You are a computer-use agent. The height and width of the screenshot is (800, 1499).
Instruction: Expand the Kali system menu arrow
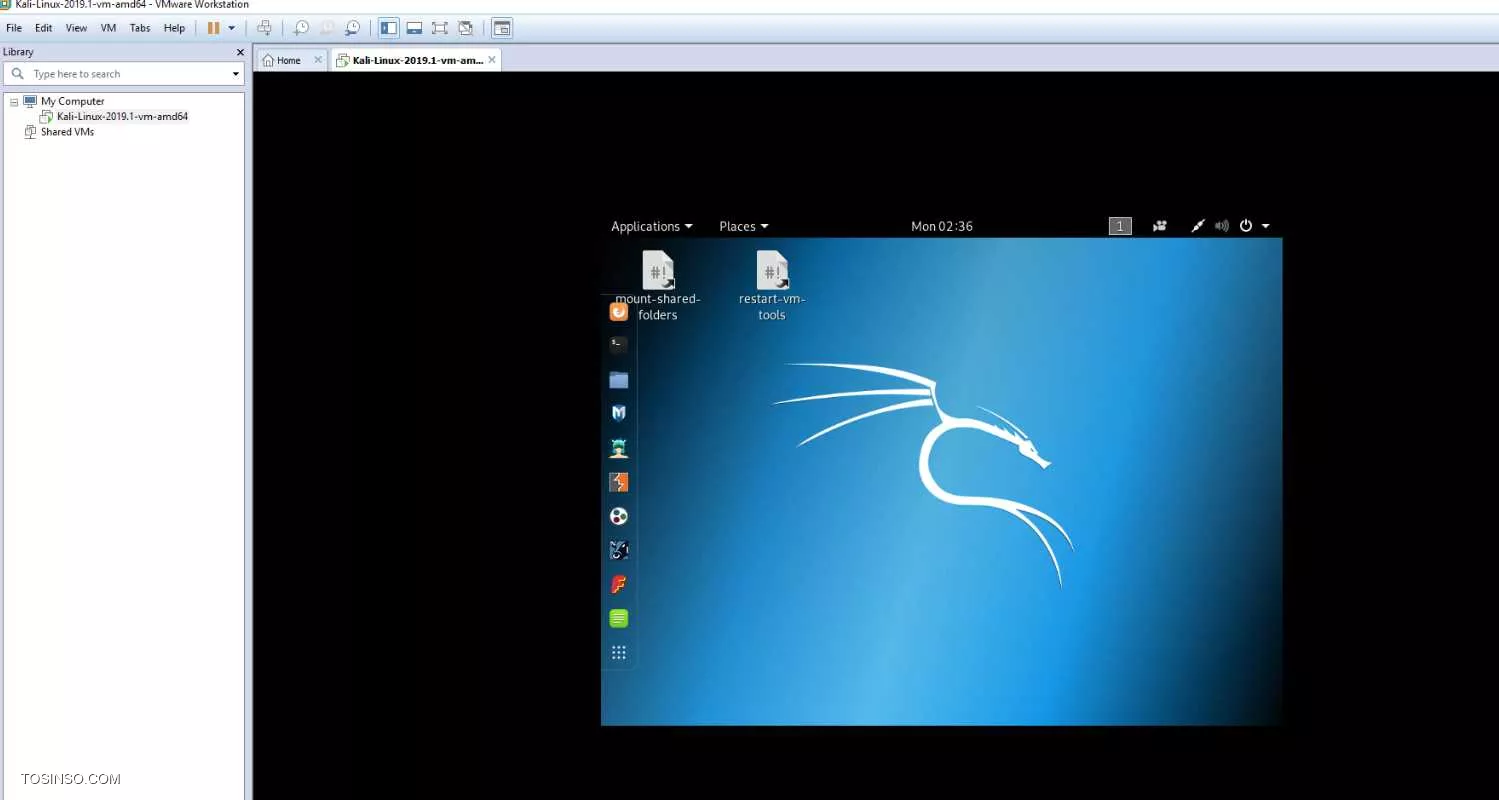click(1265, 226)
